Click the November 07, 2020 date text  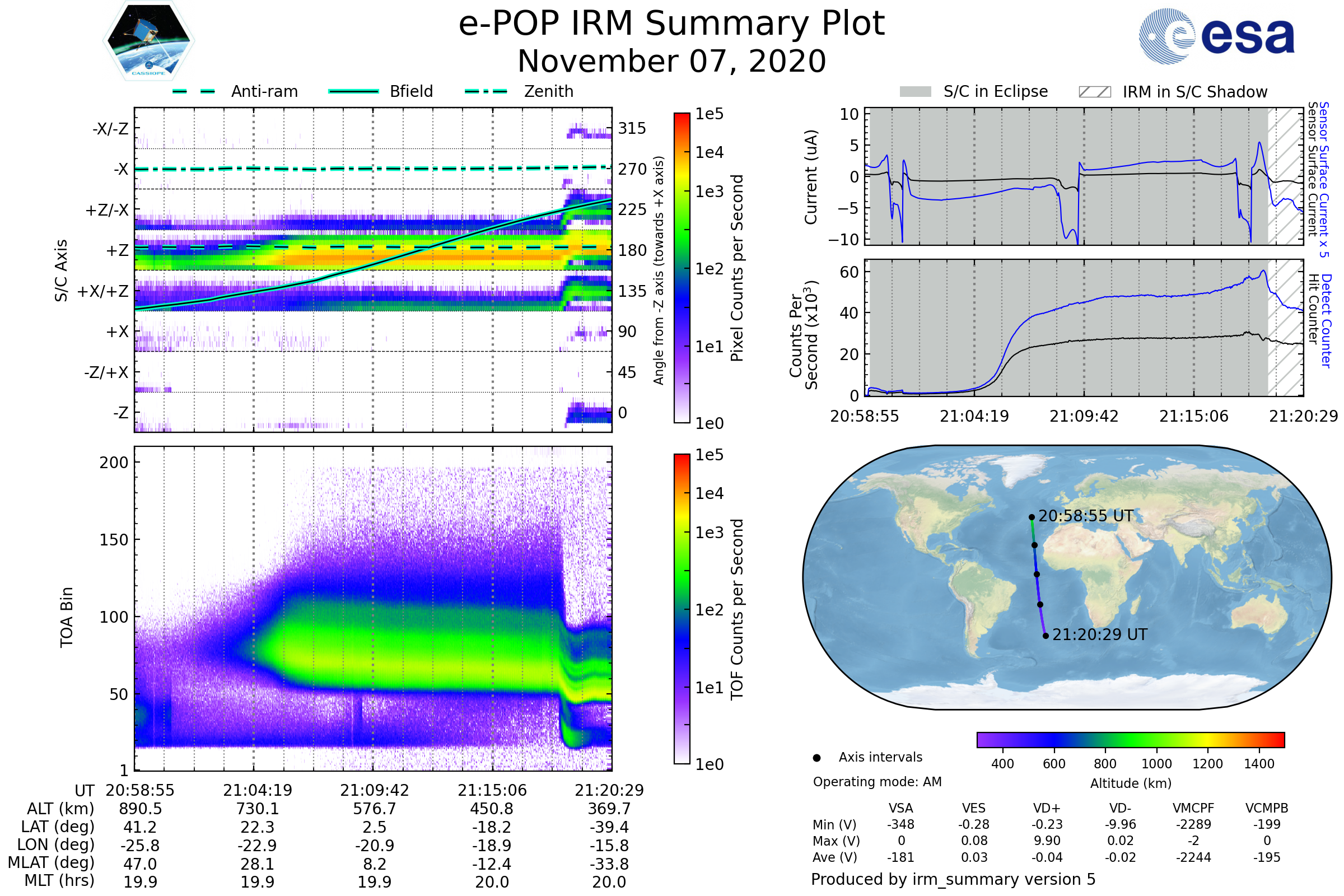(671, 62)
